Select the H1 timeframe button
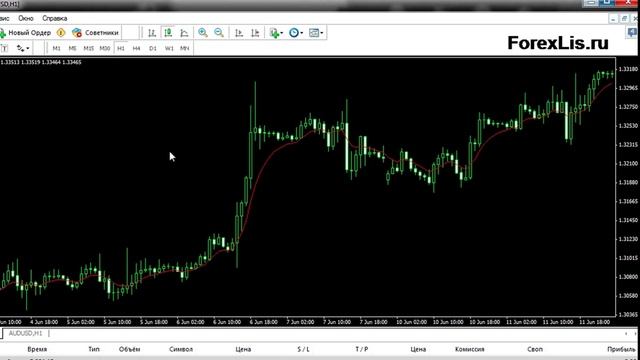Viewport: 640px width, 360px height. pyautogui.click(x=121, y=48)
